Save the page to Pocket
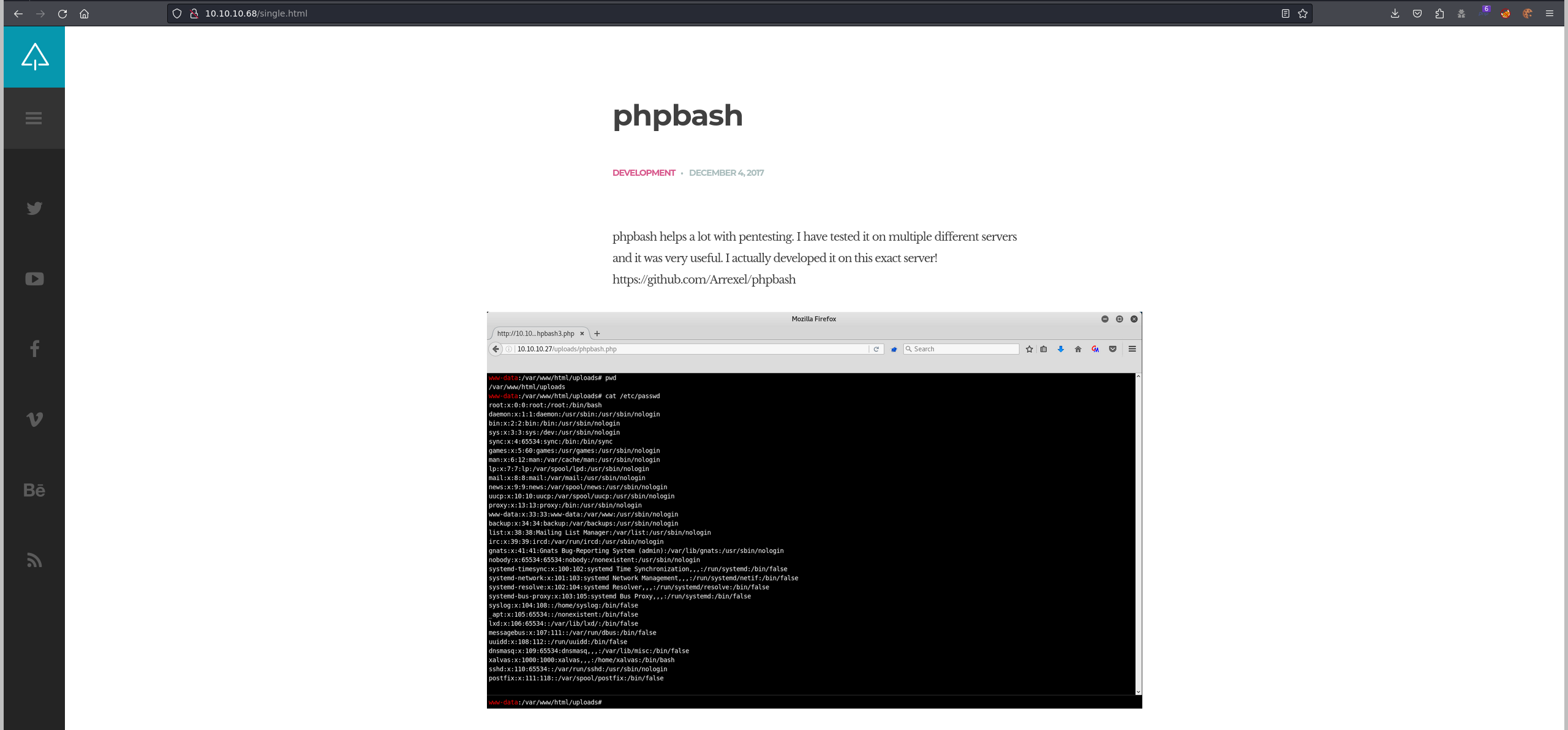 tap(1417, 13)
